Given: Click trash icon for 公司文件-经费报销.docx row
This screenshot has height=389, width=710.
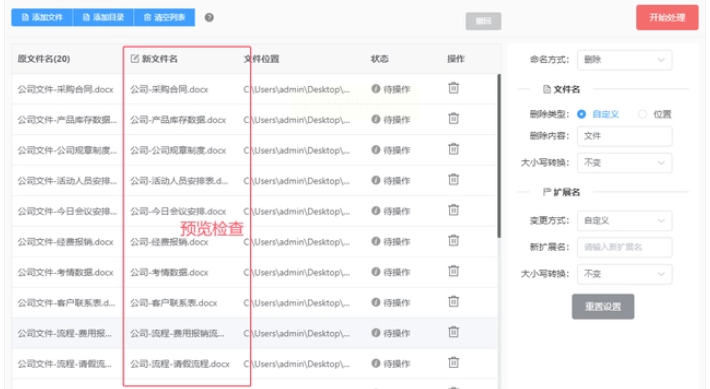Looking at the screenshot, I should point(453,240).
